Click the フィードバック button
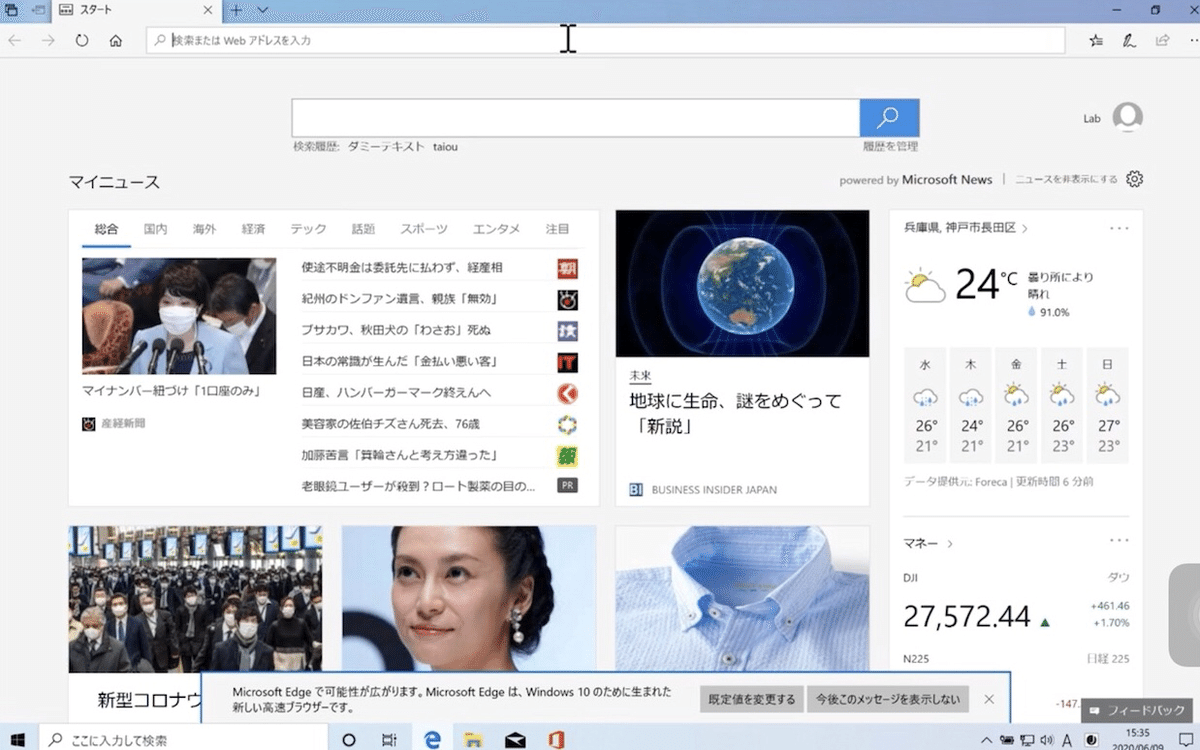 [x=1138, y=710]
